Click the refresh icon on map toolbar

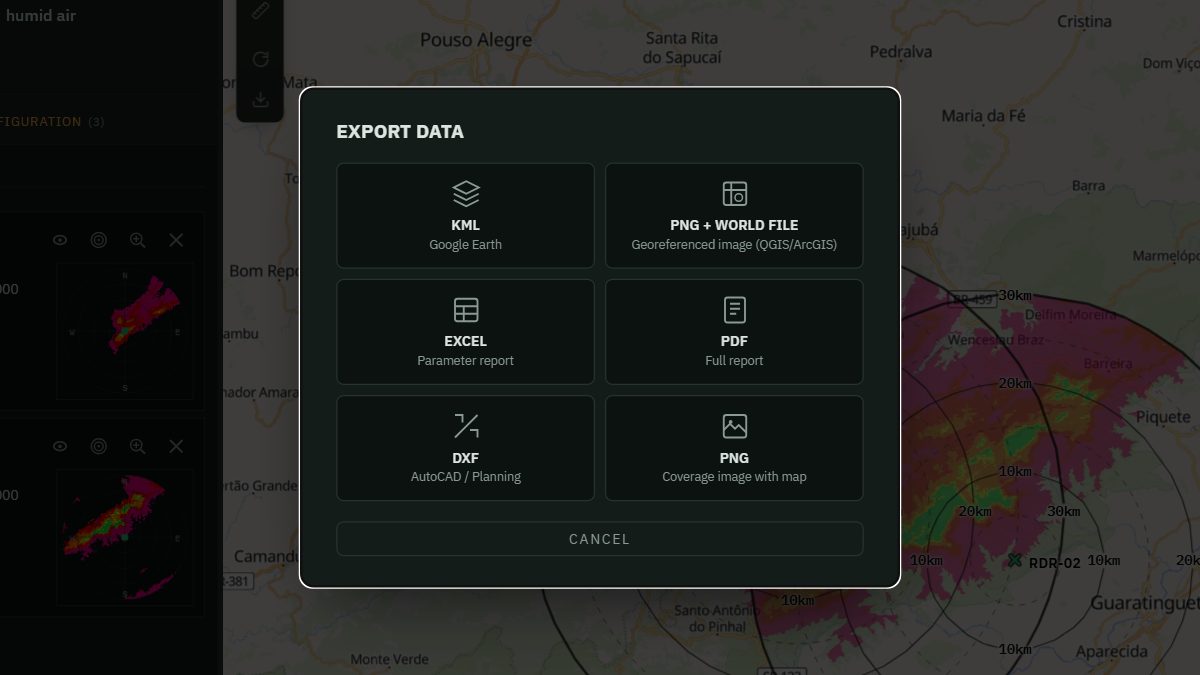pyautogui.click(x=260, y=59)
